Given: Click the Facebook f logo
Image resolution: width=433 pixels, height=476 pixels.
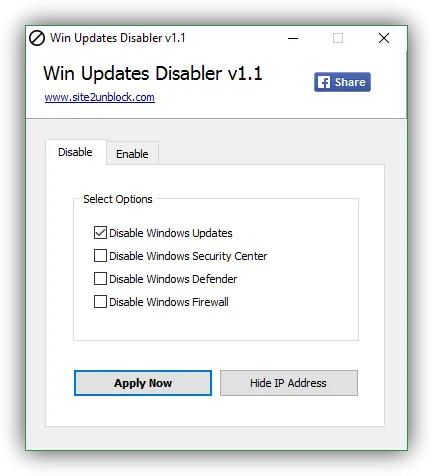Looking at the screenshot, I should [x=324, y=82].
